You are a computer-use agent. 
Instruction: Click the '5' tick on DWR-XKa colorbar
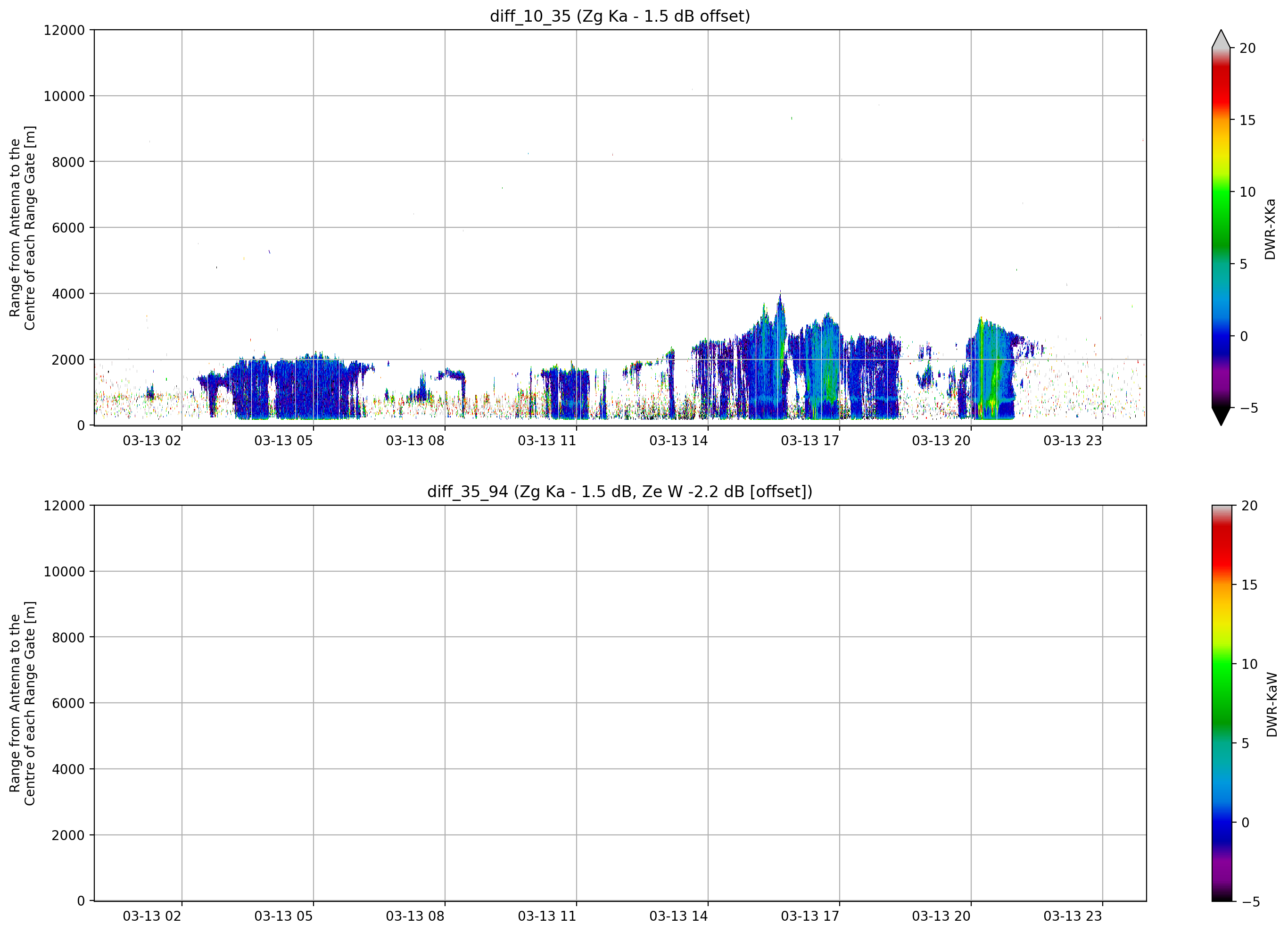pyautogui.click(x=1243, y=264)
